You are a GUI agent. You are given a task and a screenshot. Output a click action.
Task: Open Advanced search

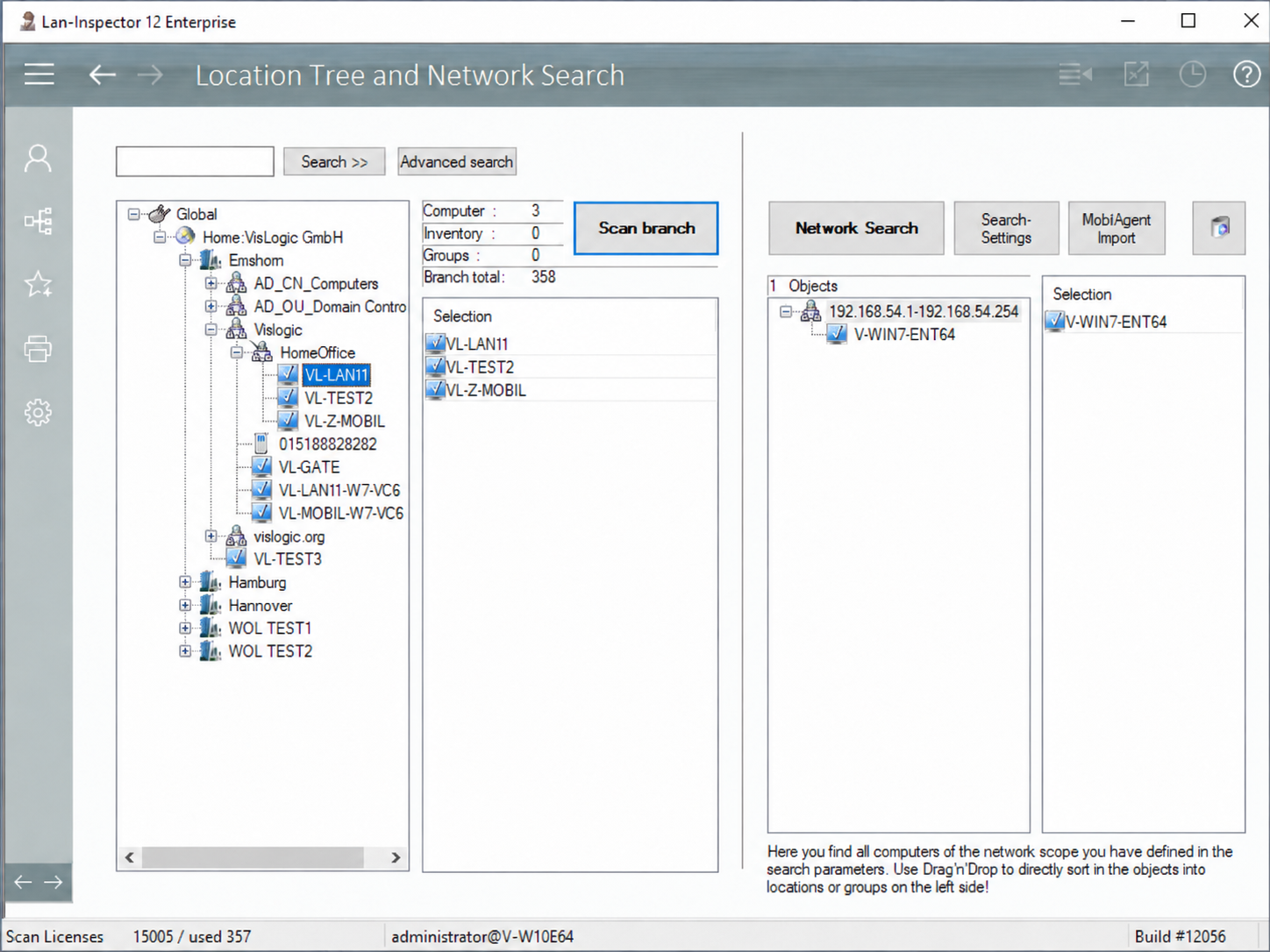[x=457, y=162]
